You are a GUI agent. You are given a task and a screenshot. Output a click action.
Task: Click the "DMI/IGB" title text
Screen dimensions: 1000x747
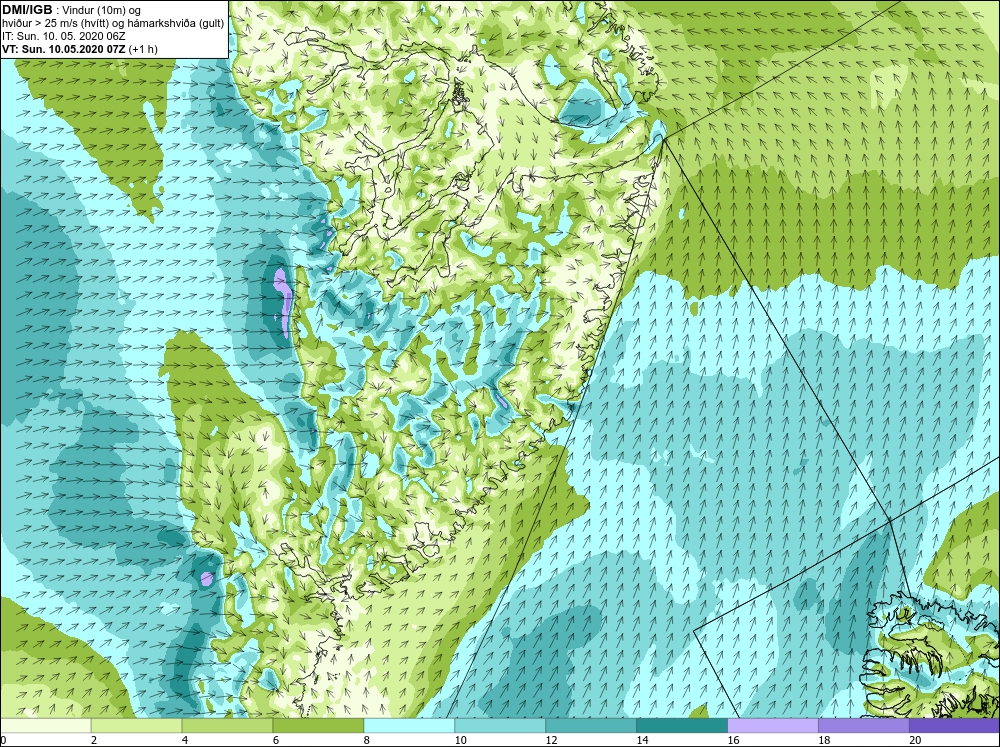[27, 10]
